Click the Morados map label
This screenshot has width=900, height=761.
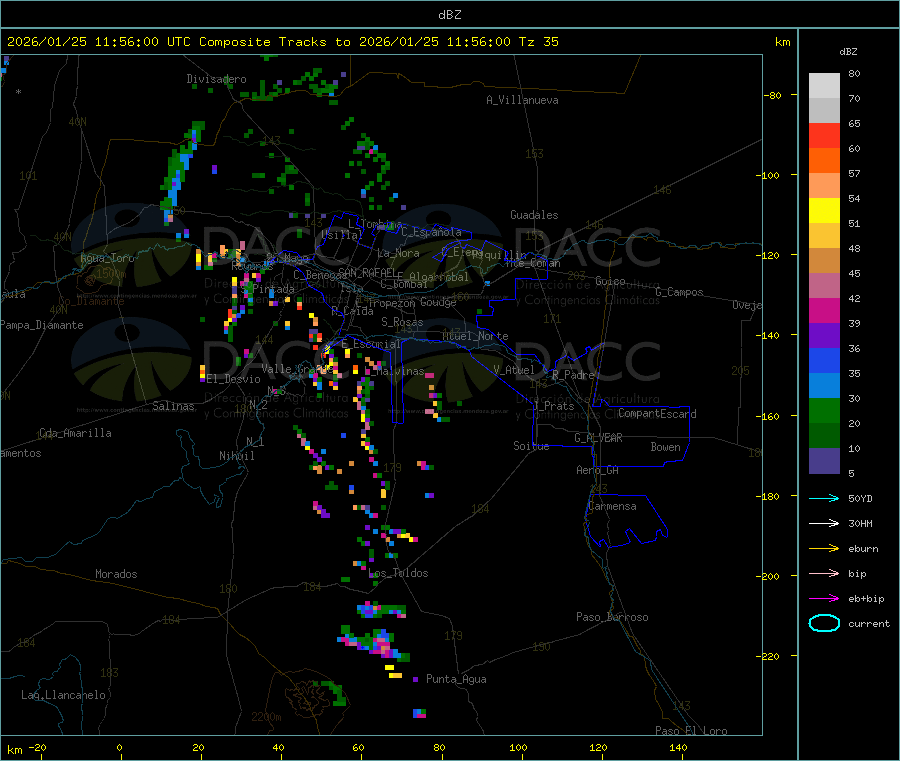116,574
